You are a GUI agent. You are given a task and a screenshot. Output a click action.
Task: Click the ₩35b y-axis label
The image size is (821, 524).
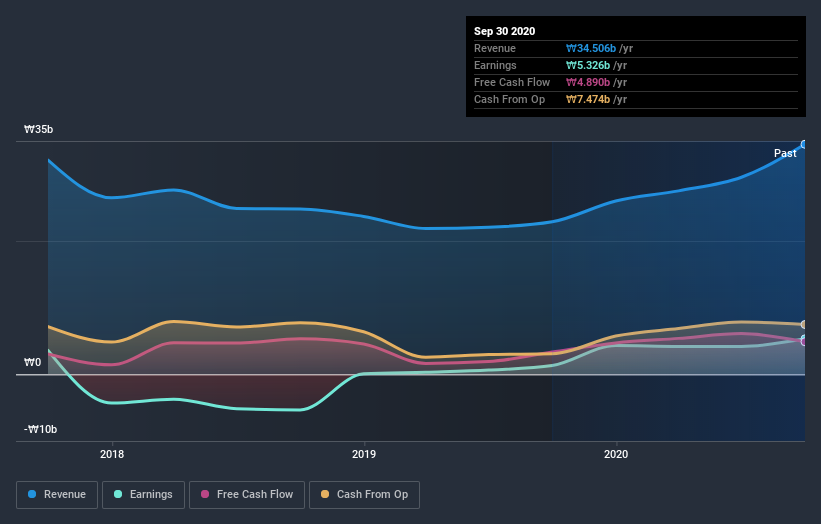38,129
